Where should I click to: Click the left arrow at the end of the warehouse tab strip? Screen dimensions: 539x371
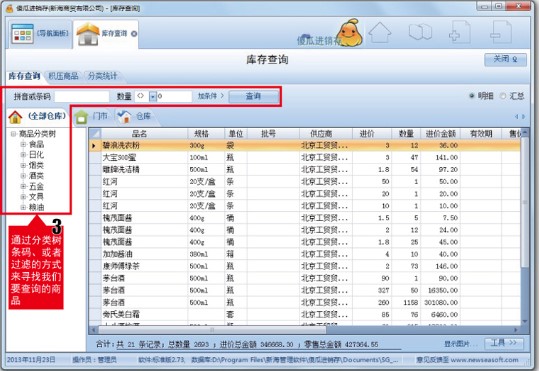517,117
